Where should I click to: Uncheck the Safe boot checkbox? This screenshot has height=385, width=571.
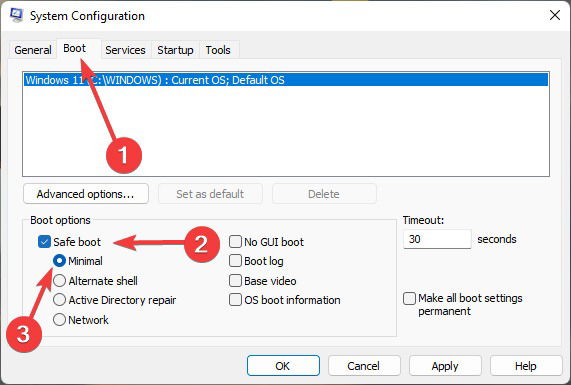pyautogui.click(x=44, y=242)
